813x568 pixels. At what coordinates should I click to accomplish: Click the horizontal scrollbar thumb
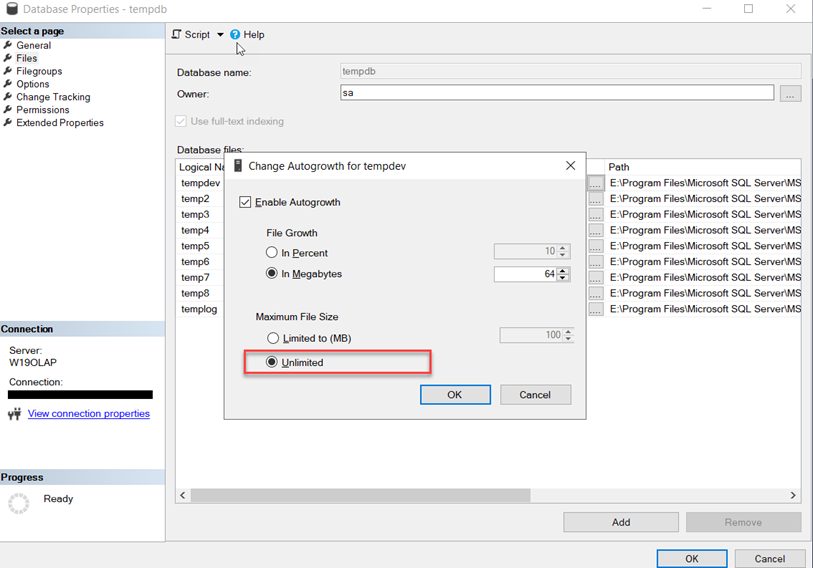[360, 495]
